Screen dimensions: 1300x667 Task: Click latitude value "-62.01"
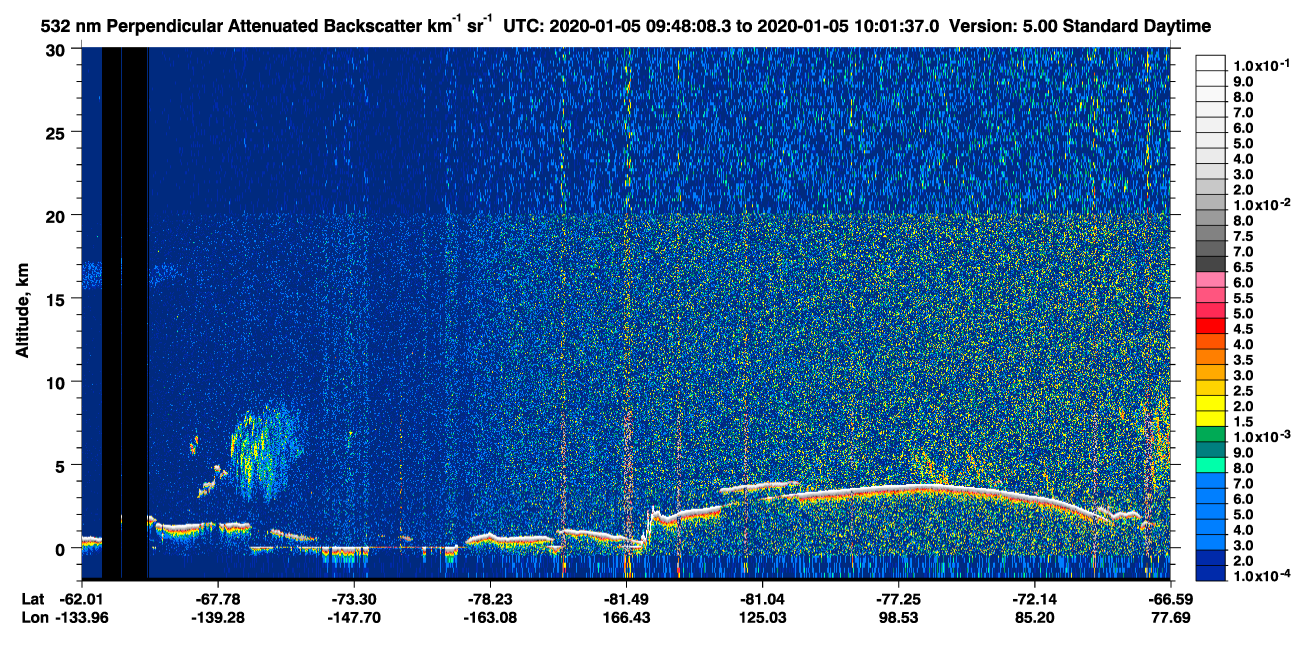81,598
